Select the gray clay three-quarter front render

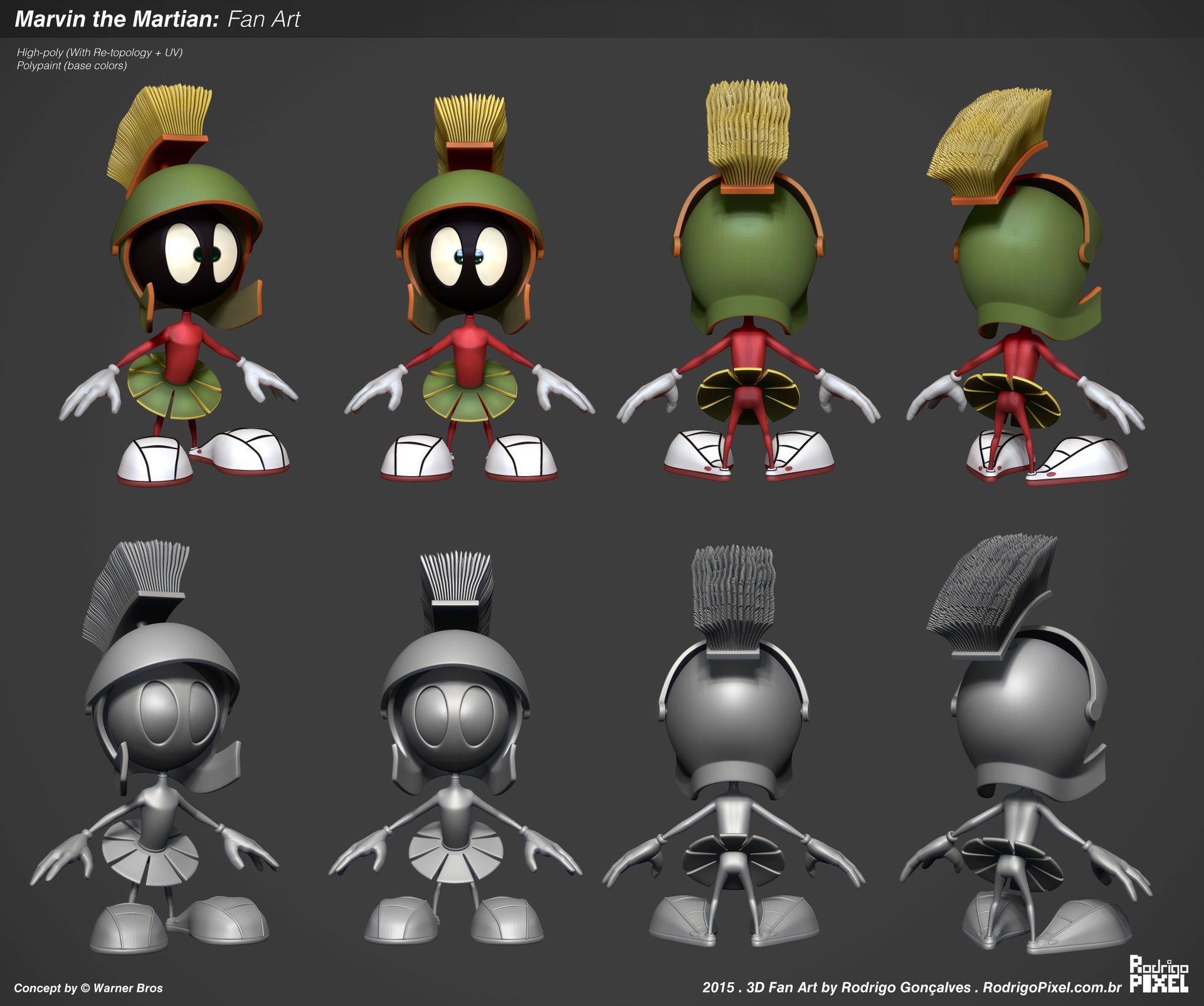(154, 748)
